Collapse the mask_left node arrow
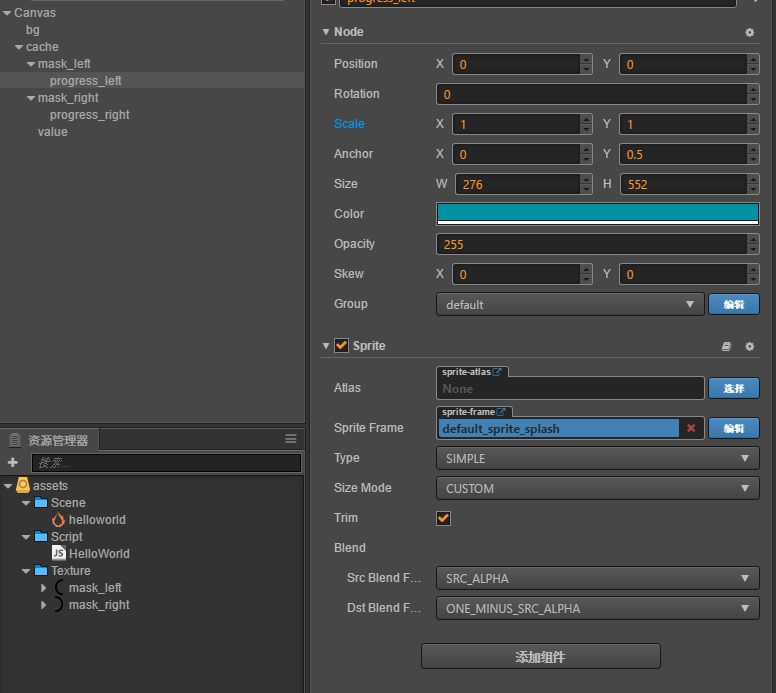 (x=31, y=64)
